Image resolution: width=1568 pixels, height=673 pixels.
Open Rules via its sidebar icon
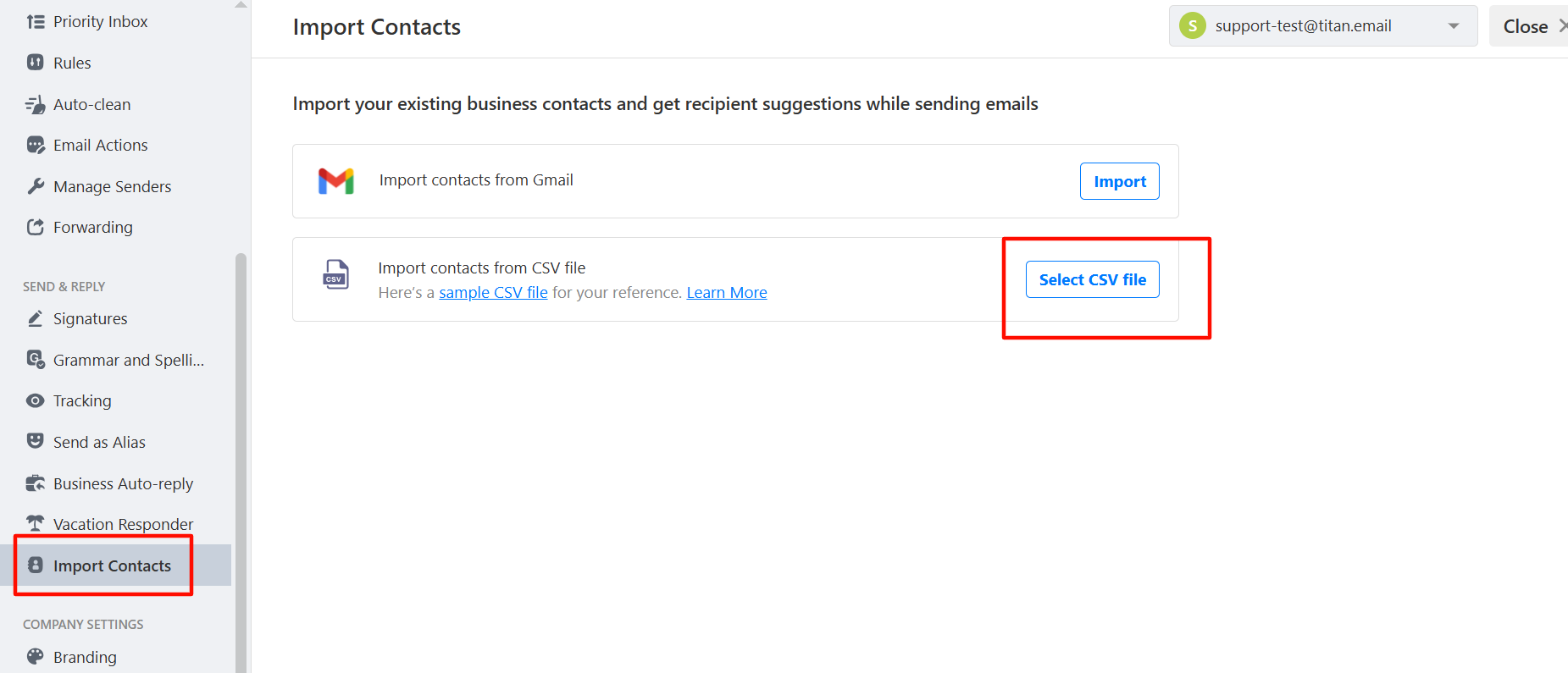(36, 63)
